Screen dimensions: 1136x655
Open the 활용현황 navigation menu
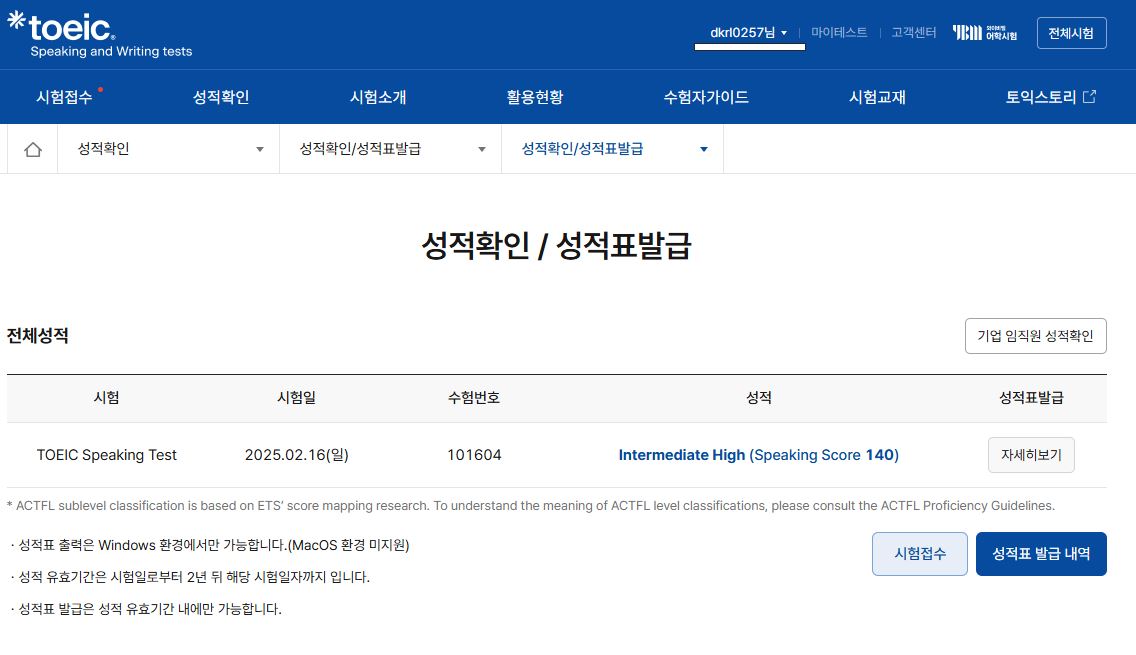535,97
